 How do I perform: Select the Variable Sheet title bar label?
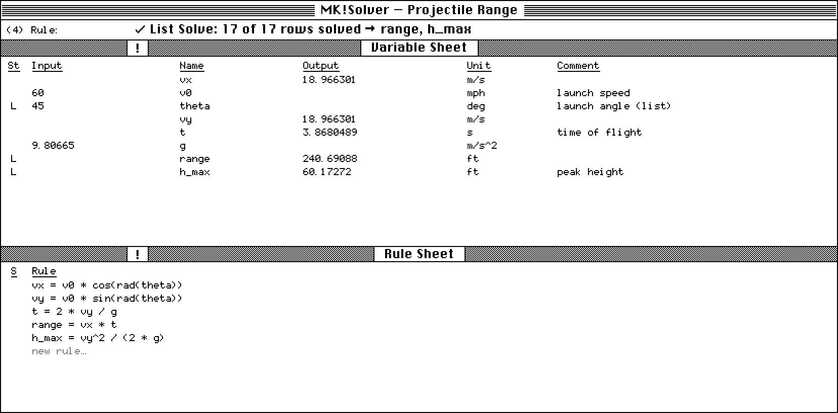click(x=419, y=48)
